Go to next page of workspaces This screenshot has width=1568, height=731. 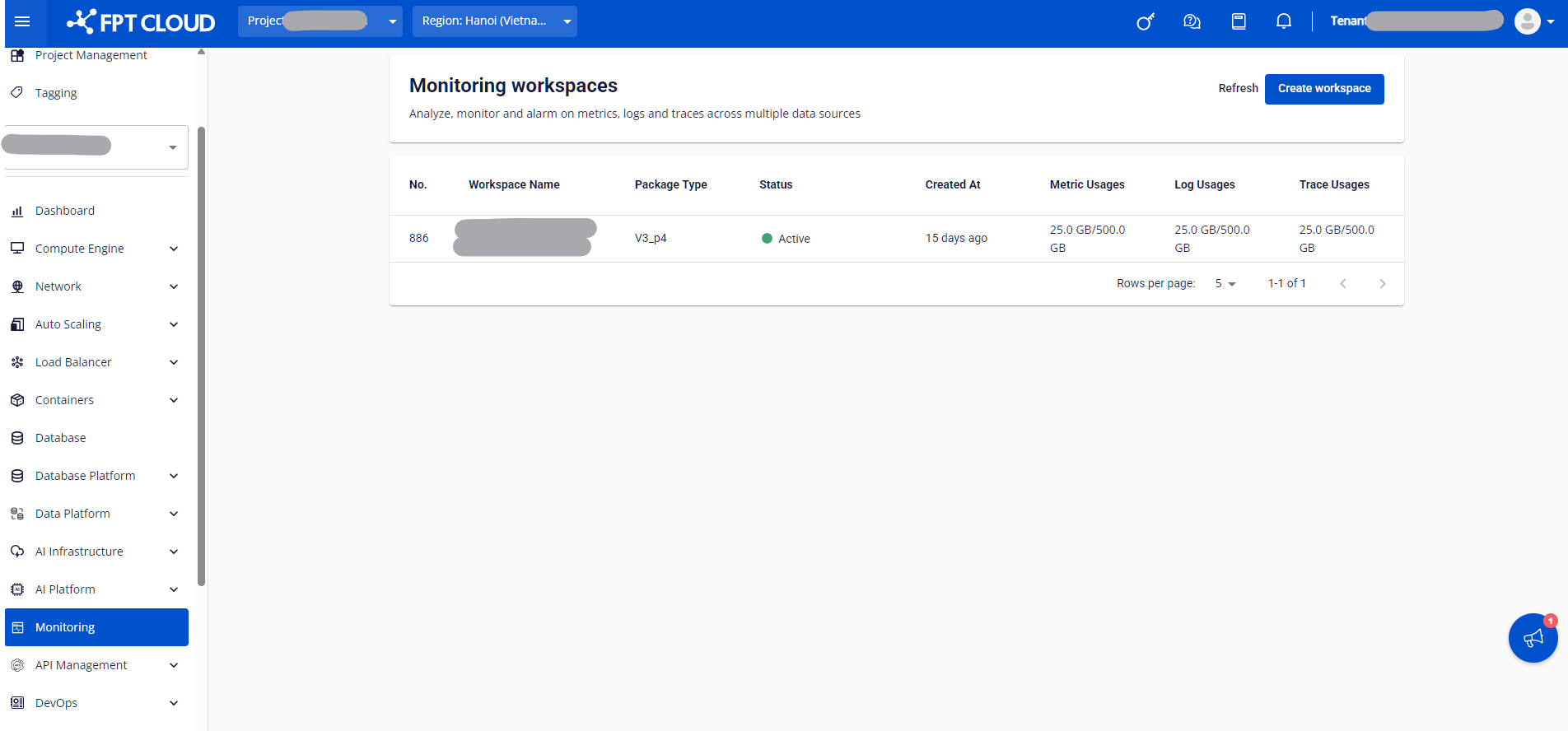pos(1382,284)
